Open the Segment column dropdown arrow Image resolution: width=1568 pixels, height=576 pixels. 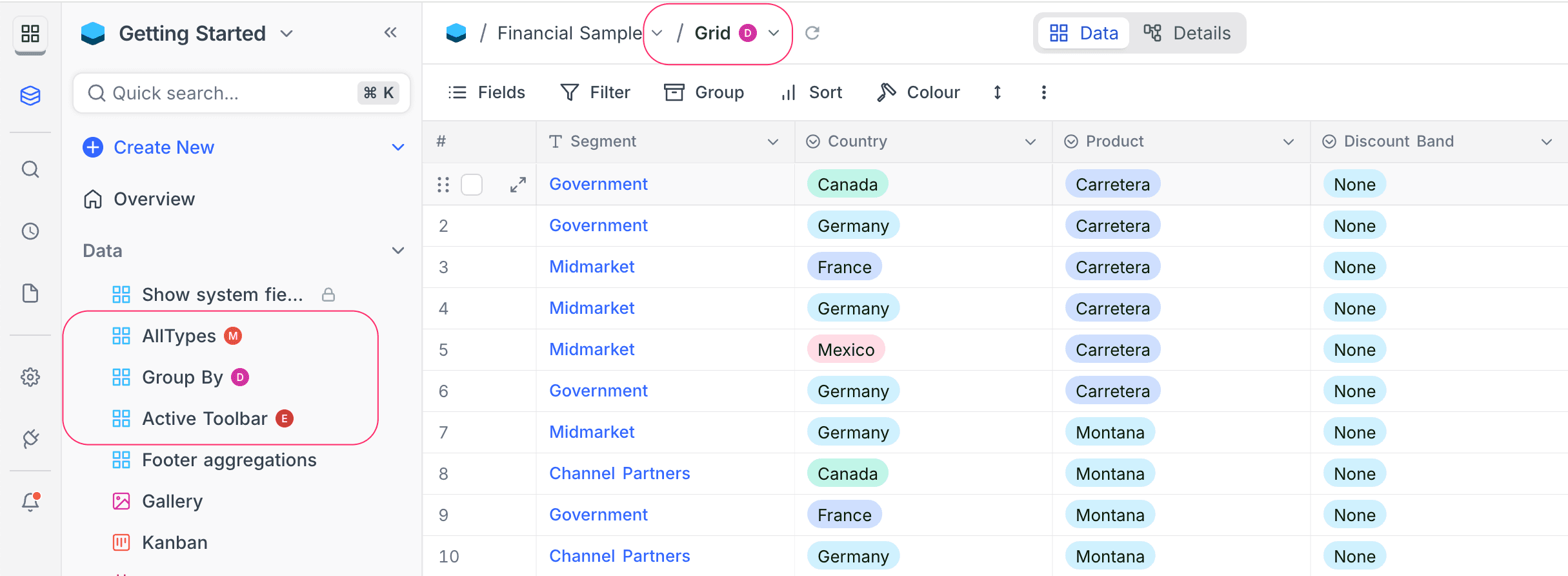772,142
